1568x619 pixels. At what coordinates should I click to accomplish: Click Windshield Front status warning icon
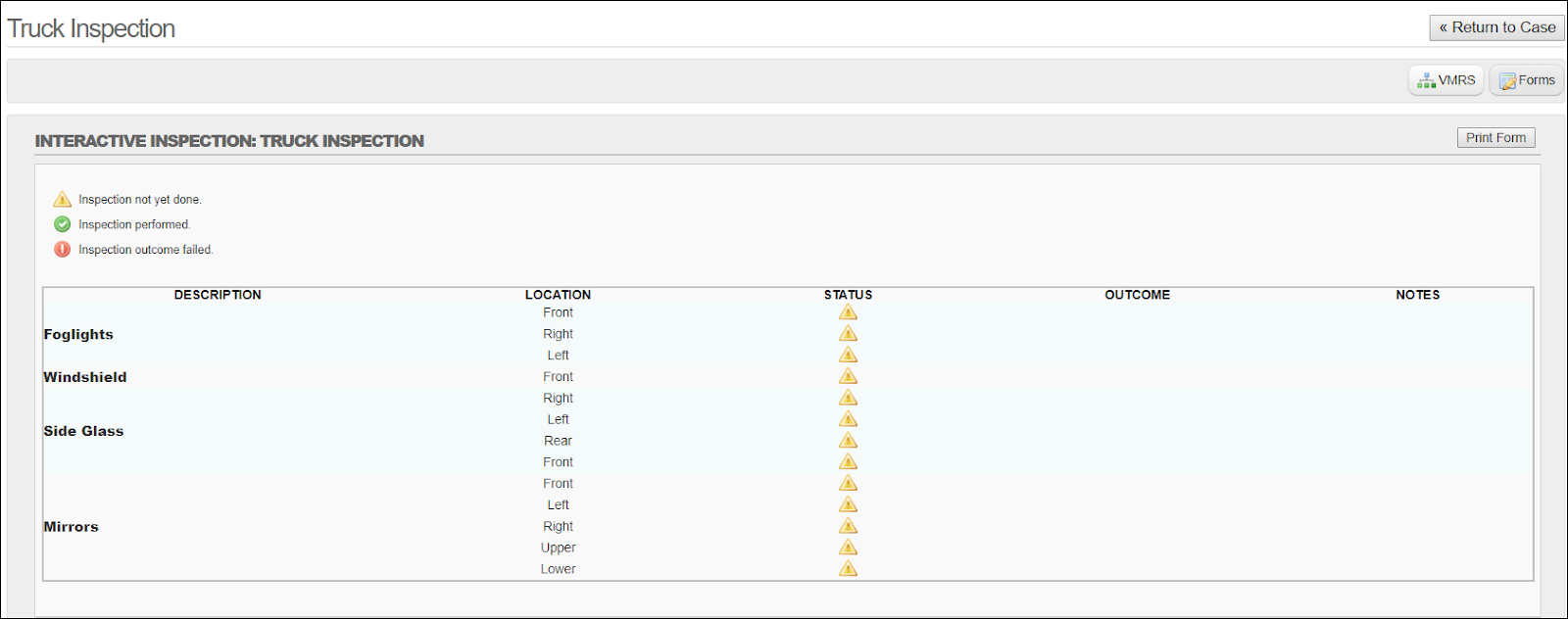pyautogui.click(x=848, y=377)
